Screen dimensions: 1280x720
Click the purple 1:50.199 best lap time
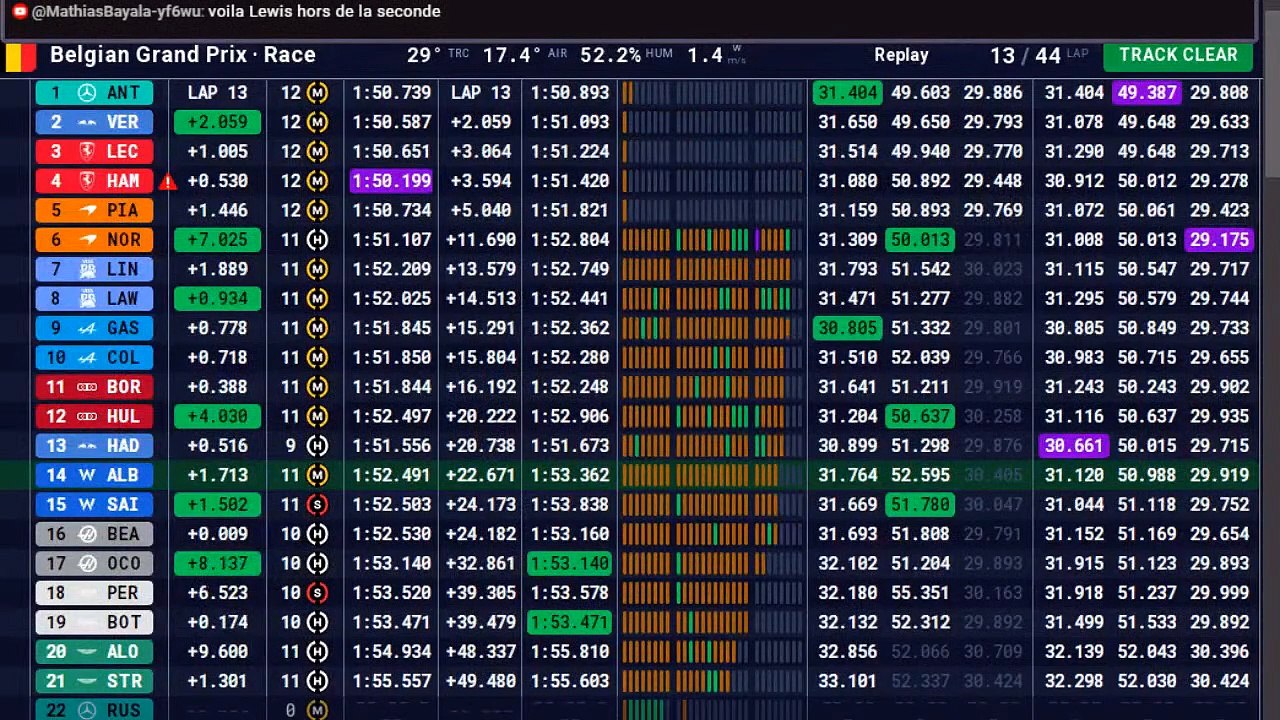click(x=391, y=181)
